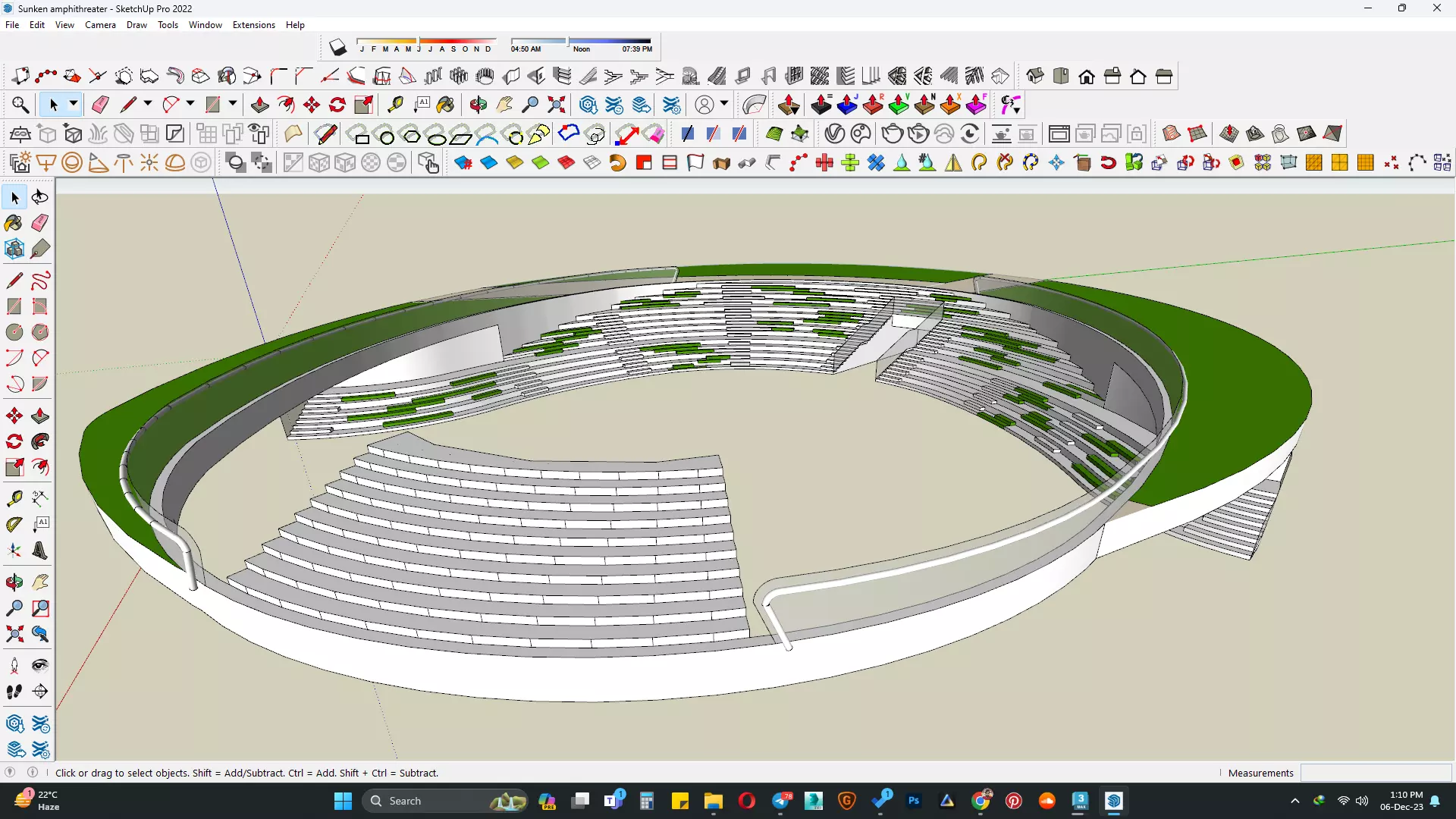The height and width of the screenshot is (819, 1456).
Task: Click the Walk tool footprints icon
Action: [x=14, y=692]
